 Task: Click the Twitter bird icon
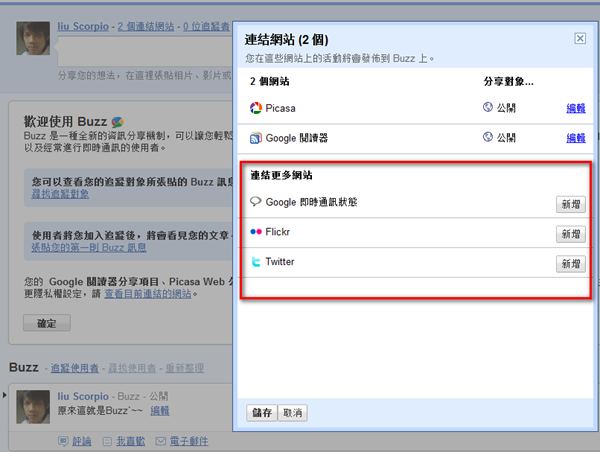pos(256,262)
